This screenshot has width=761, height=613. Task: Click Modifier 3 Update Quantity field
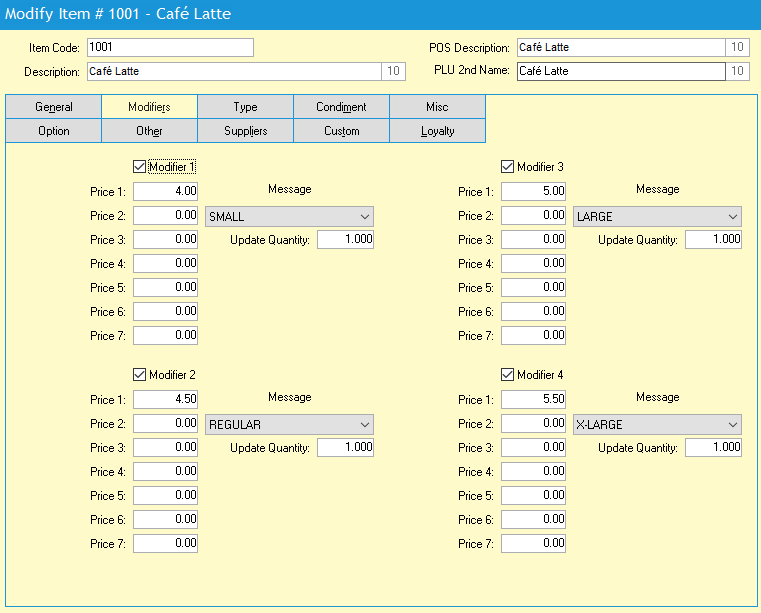713,240
